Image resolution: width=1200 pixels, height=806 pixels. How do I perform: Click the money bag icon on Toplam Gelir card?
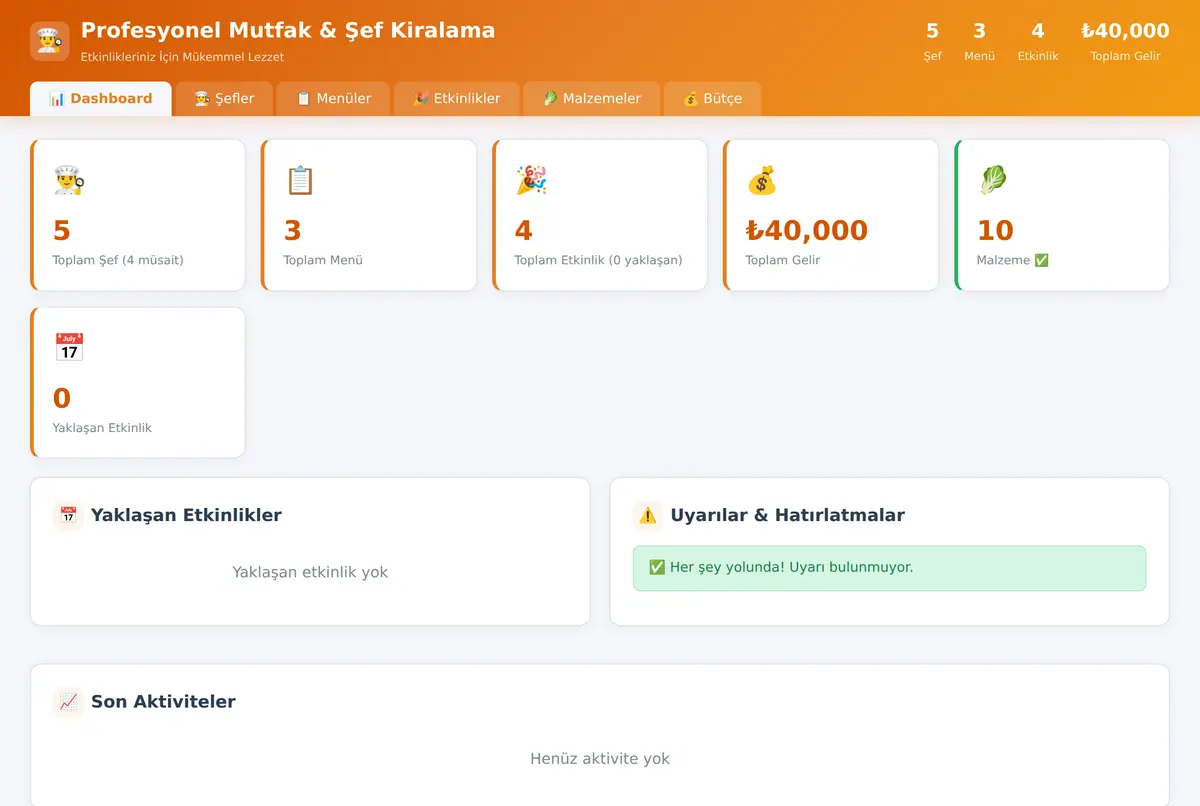click(762, 180)
